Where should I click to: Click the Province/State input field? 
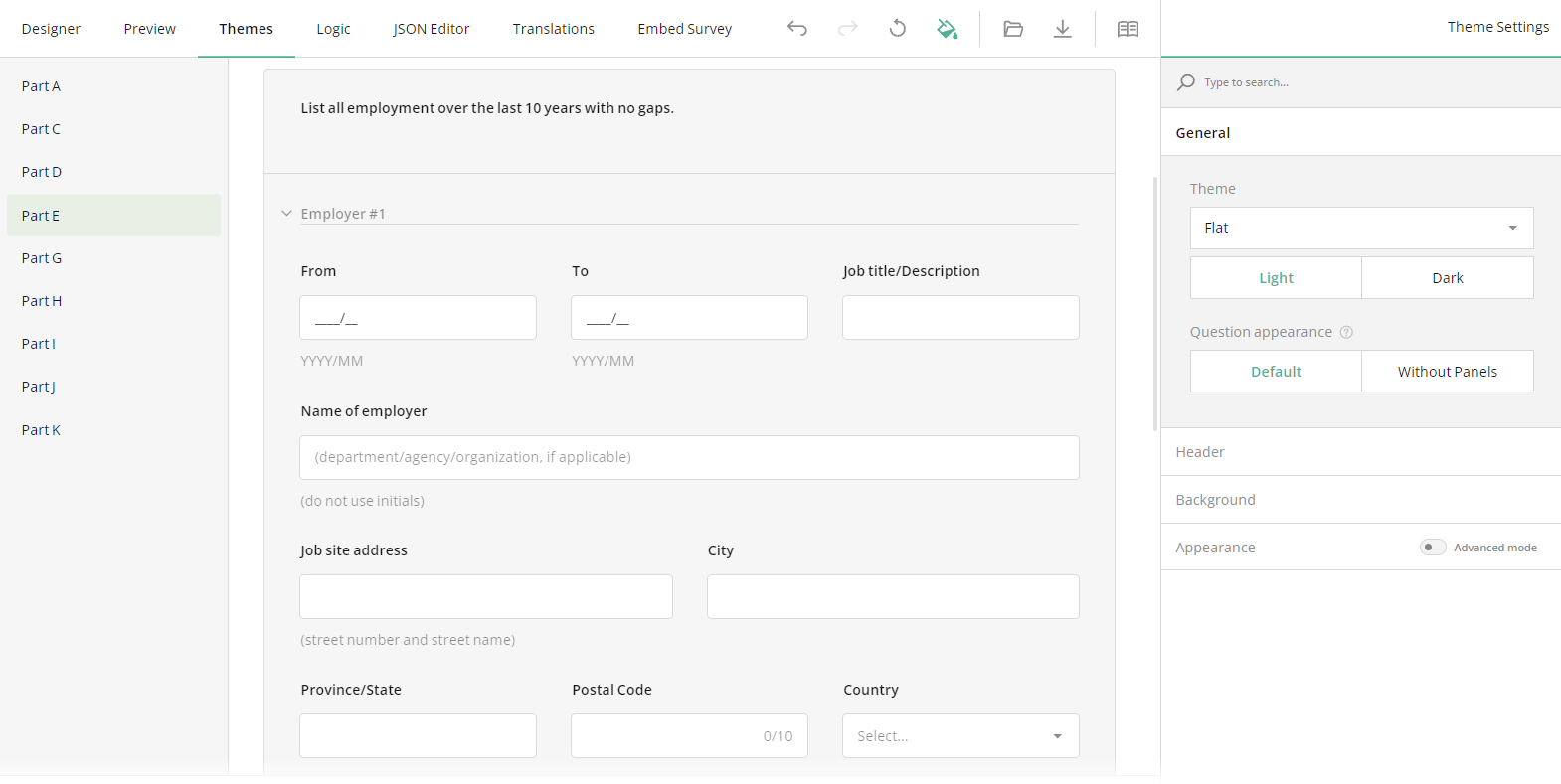pyautogui.click(x=418, y=736)
